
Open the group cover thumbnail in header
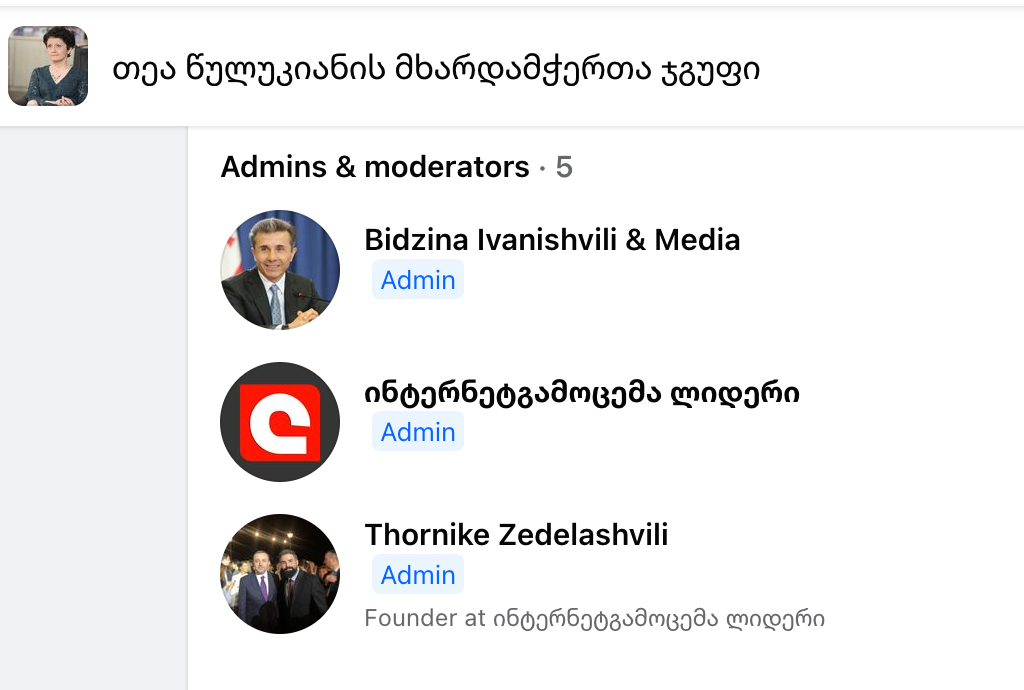(x=48, y=66)
